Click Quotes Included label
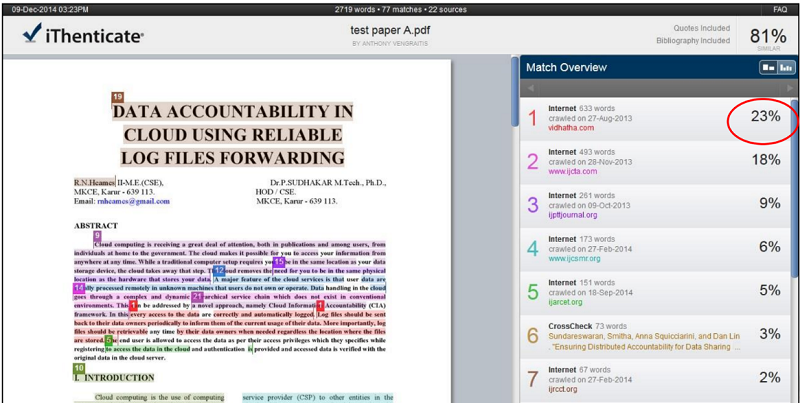The width and height of the screenshot is (800, 403). (702, 28)
